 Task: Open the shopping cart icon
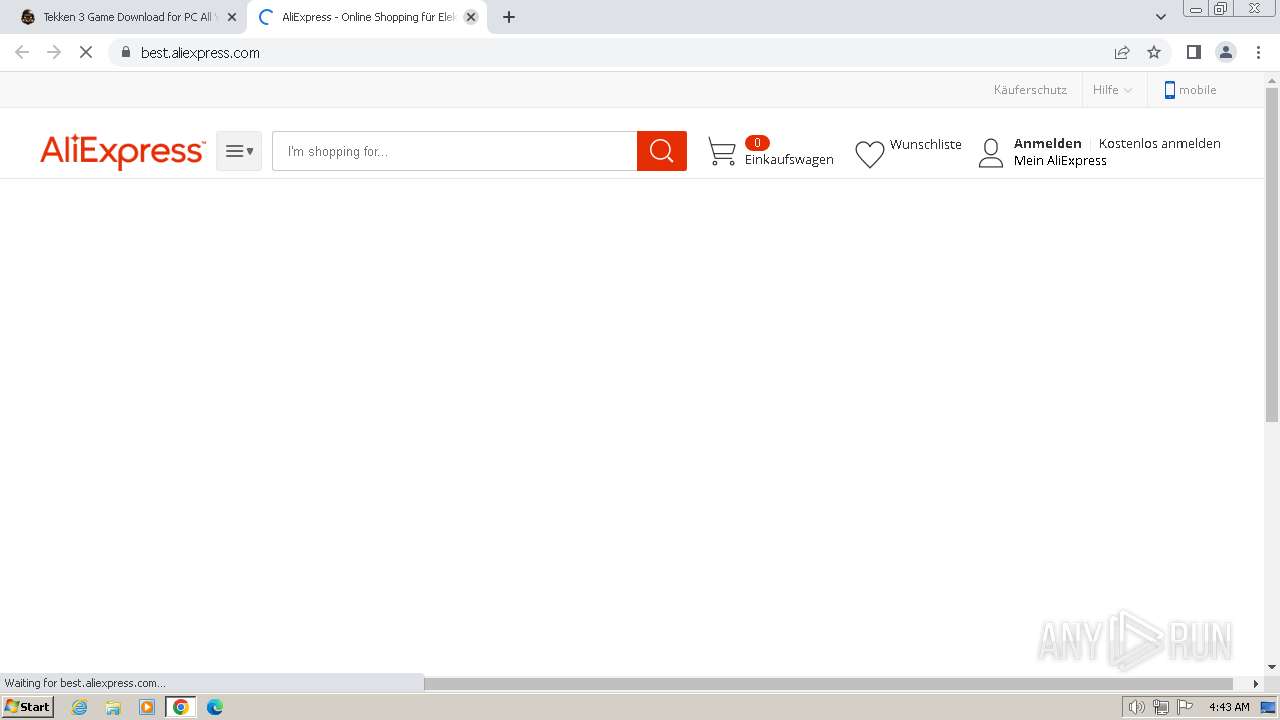coord(722,152)
